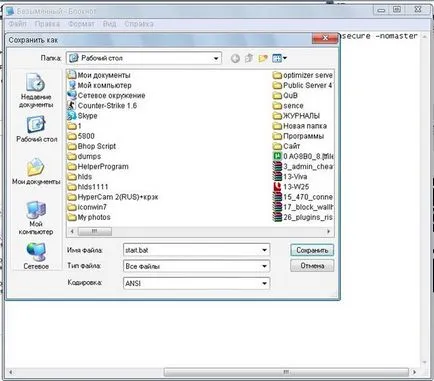Open Сетевое network place in sidebar

(36, 256)
